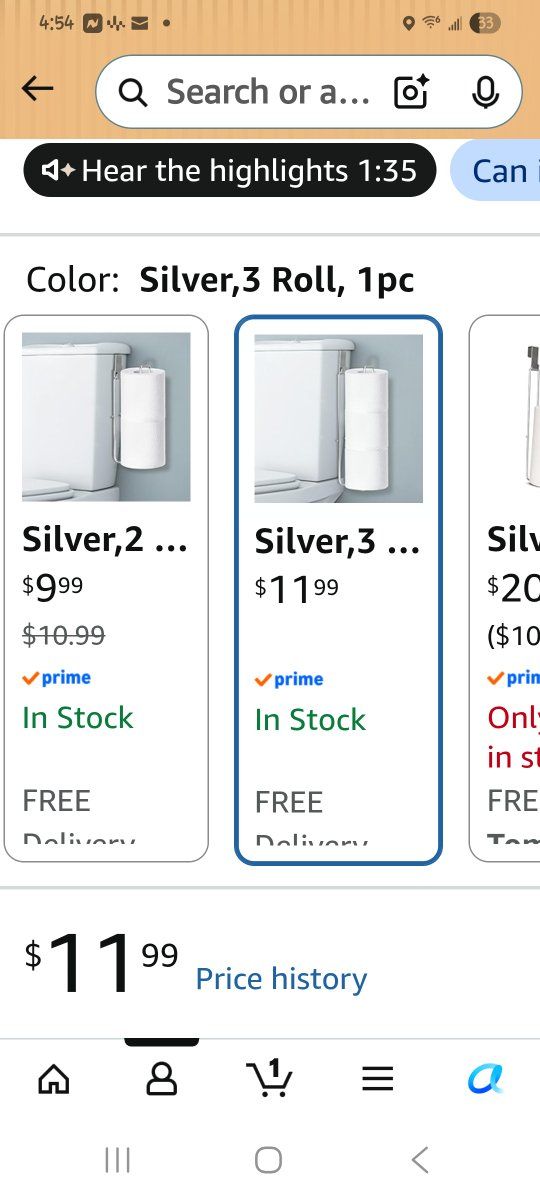Screen dimensions: 540x1200
Task: Tap Android back navigation button
Action: (420, 1160)
